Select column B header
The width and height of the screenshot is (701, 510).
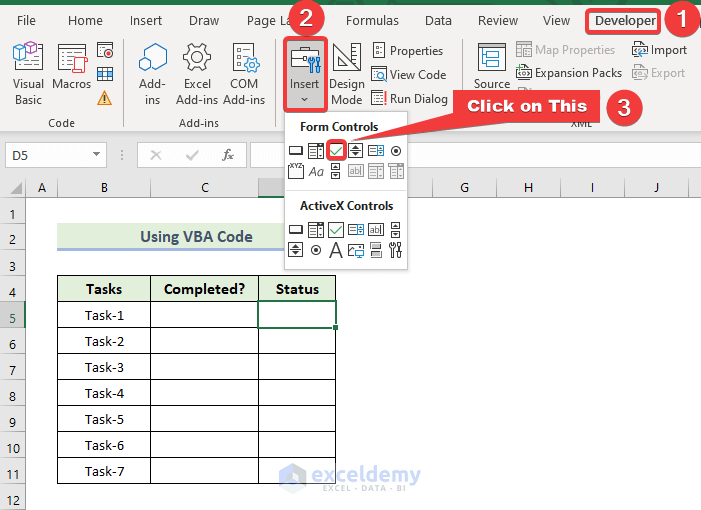[x=104, y=188]
